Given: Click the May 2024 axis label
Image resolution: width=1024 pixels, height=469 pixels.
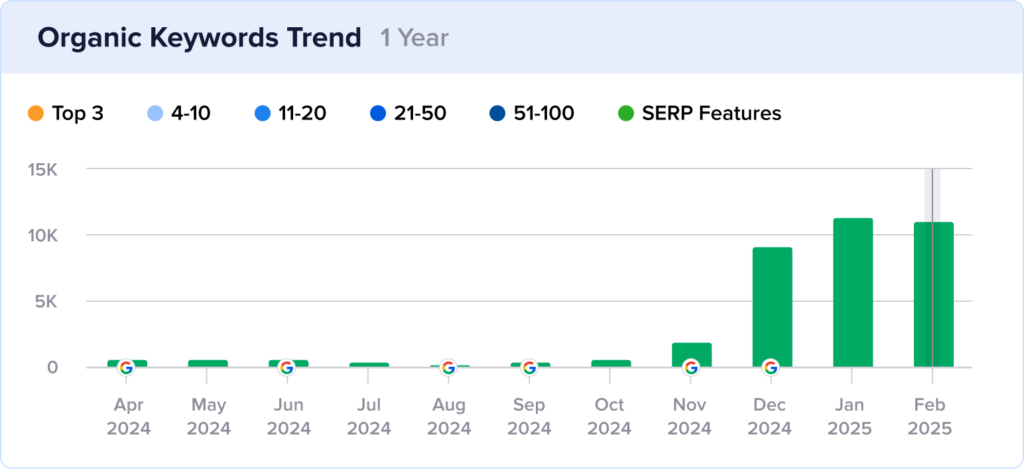Looking at the screenshot, I should click(x=208, y=417).
